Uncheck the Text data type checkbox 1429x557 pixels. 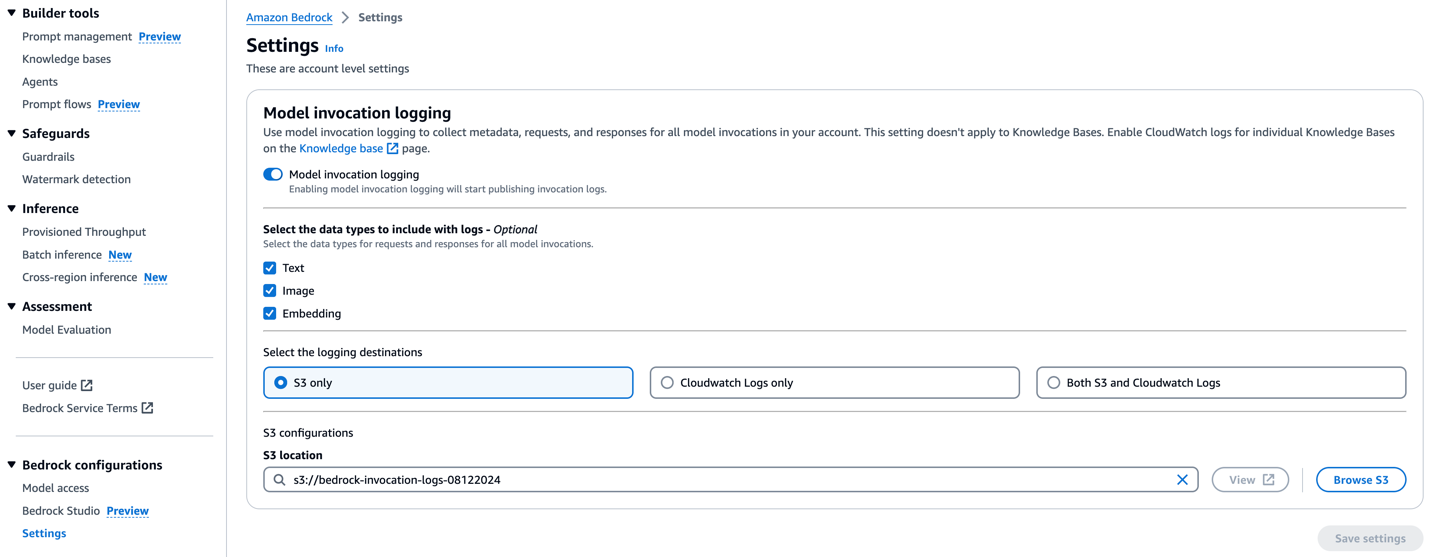point(270,268)
